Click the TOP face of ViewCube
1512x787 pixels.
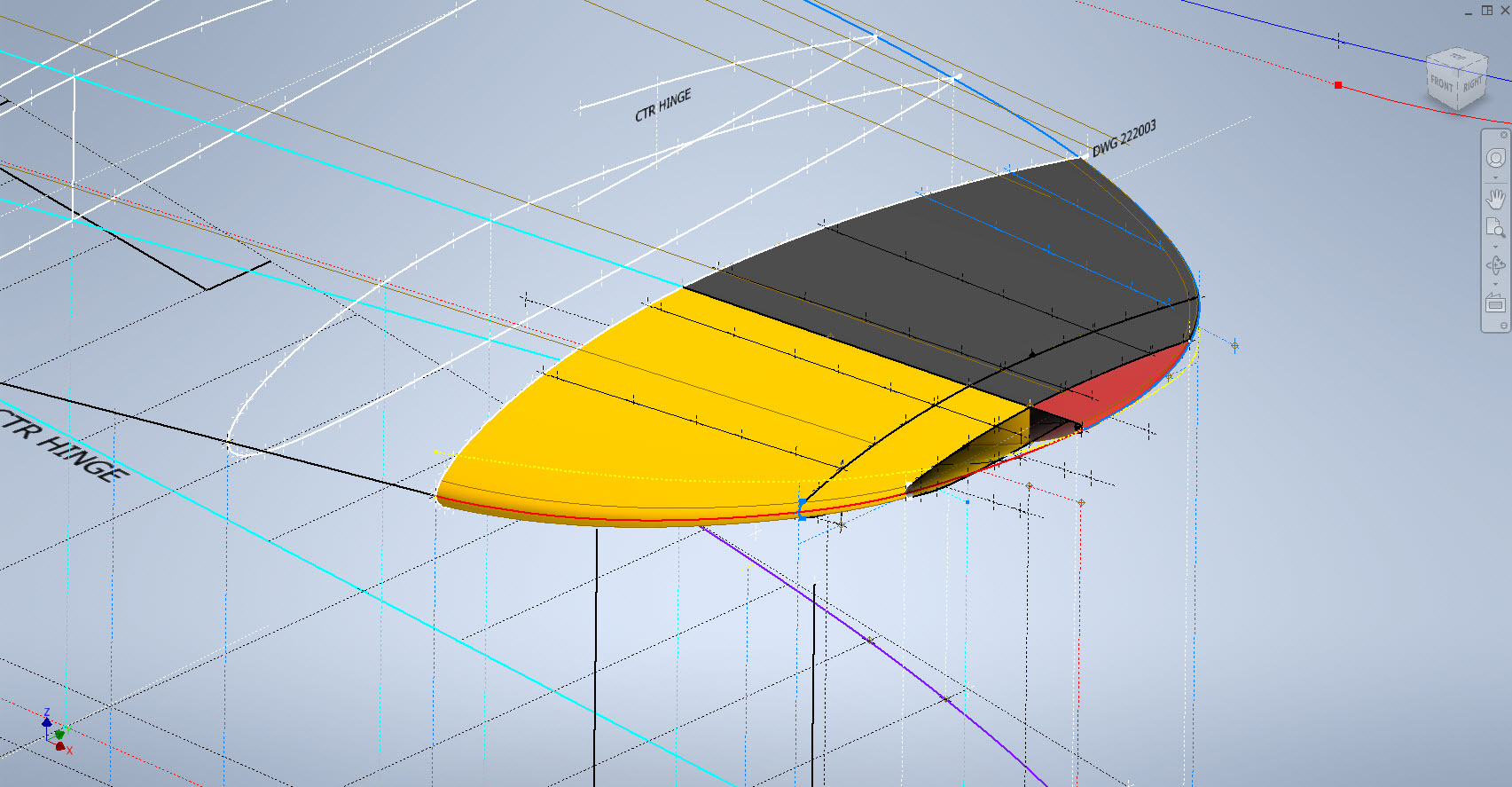[x=1458, y=59]
